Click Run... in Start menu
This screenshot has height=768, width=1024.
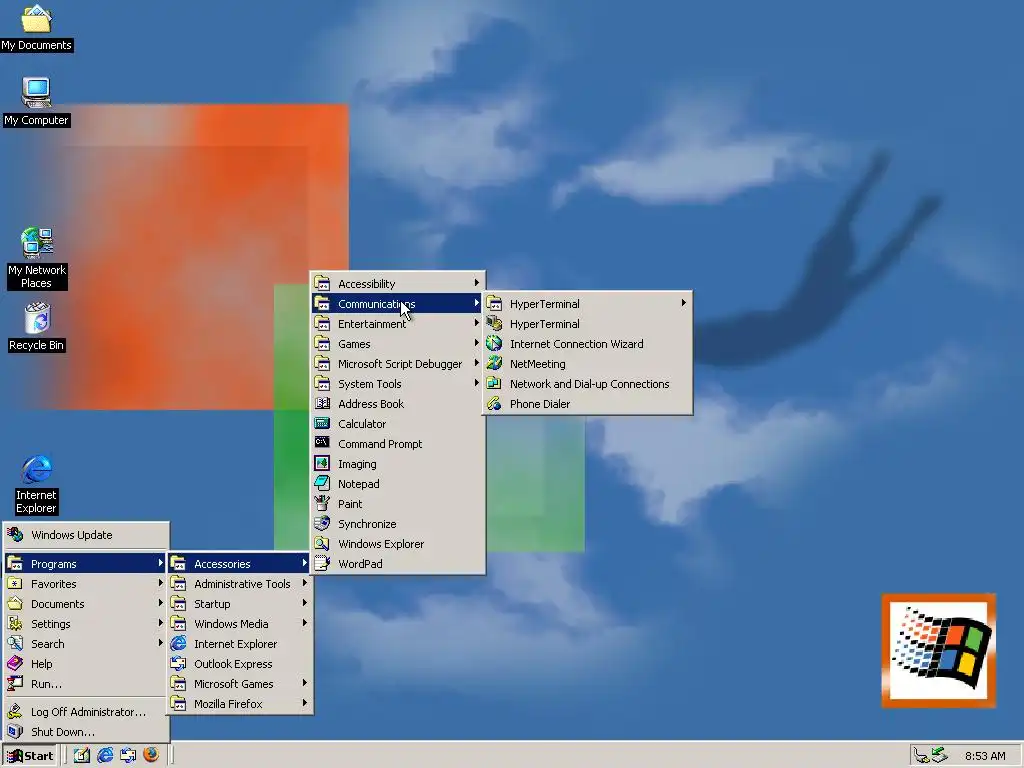[86, 684]
